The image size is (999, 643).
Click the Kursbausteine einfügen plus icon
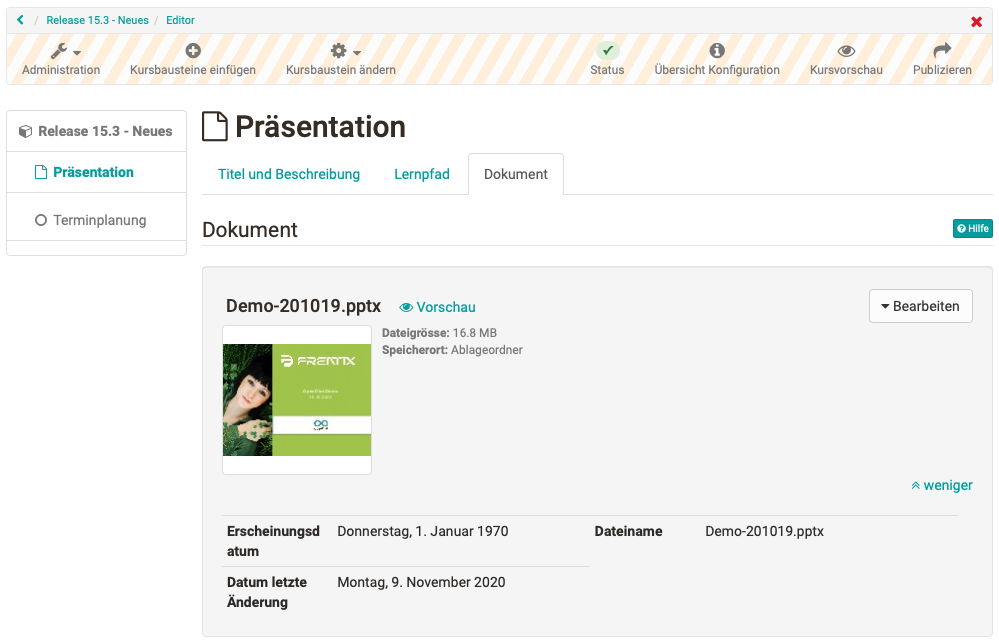[x=193, y=51]
